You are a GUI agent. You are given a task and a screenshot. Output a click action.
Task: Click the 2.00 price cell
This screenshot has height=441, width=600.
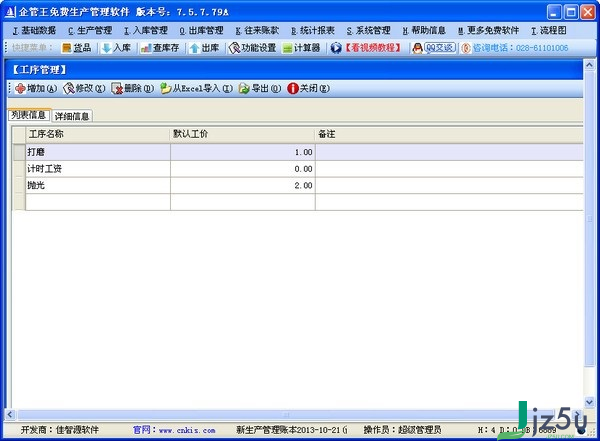[x=243, y=185]
